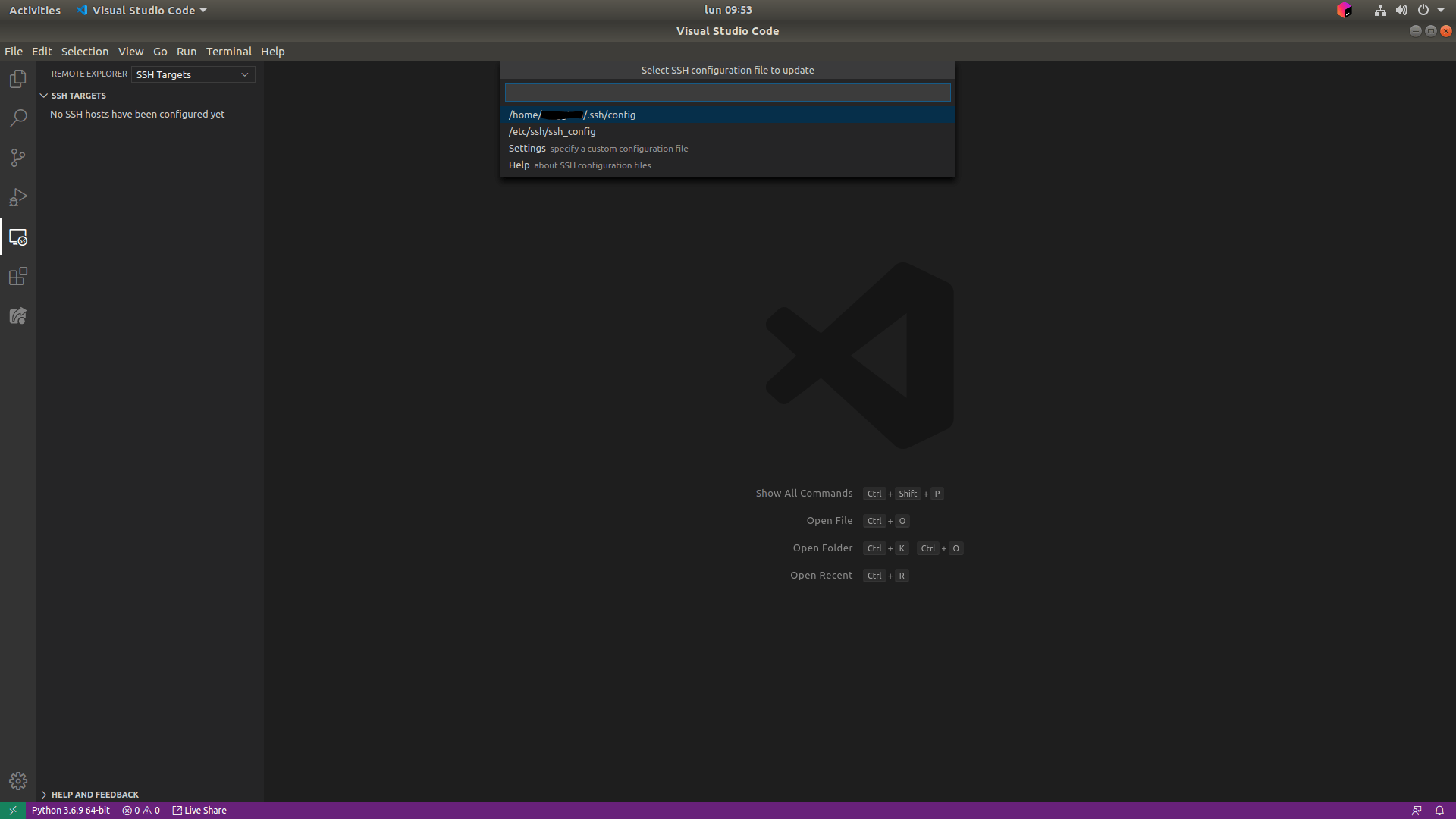This screenshot has width=1456, height=819.
Task: Open the Explorer view in activity bar
Action: 18,79
